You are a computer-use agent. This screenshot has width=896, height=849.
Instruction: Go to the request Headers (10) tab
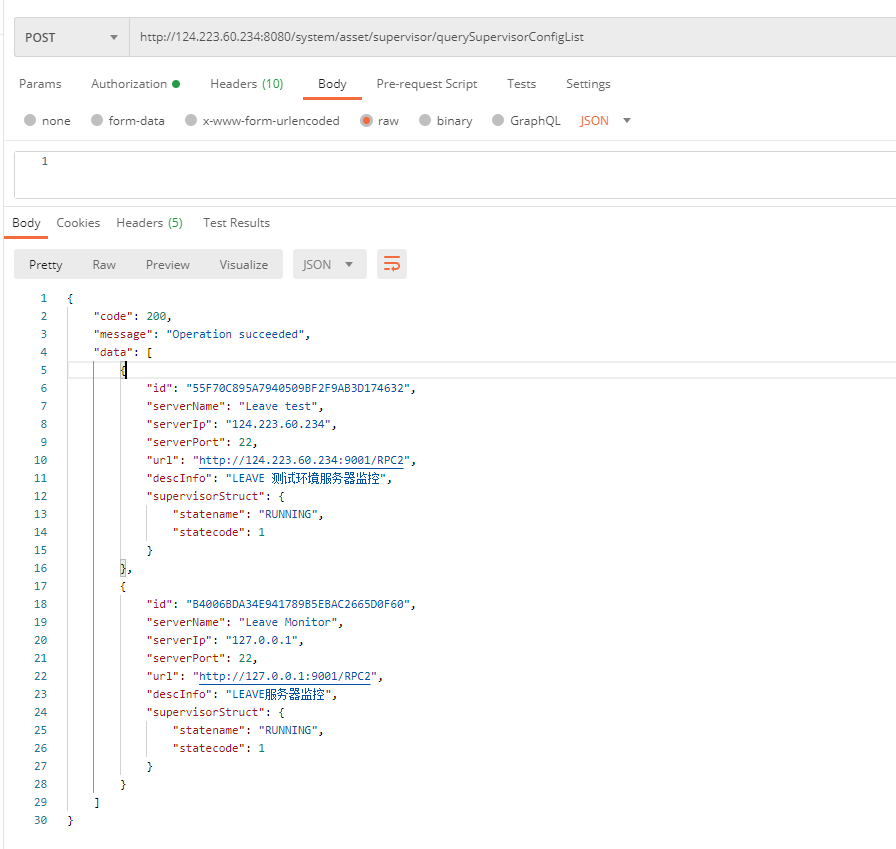246,84
